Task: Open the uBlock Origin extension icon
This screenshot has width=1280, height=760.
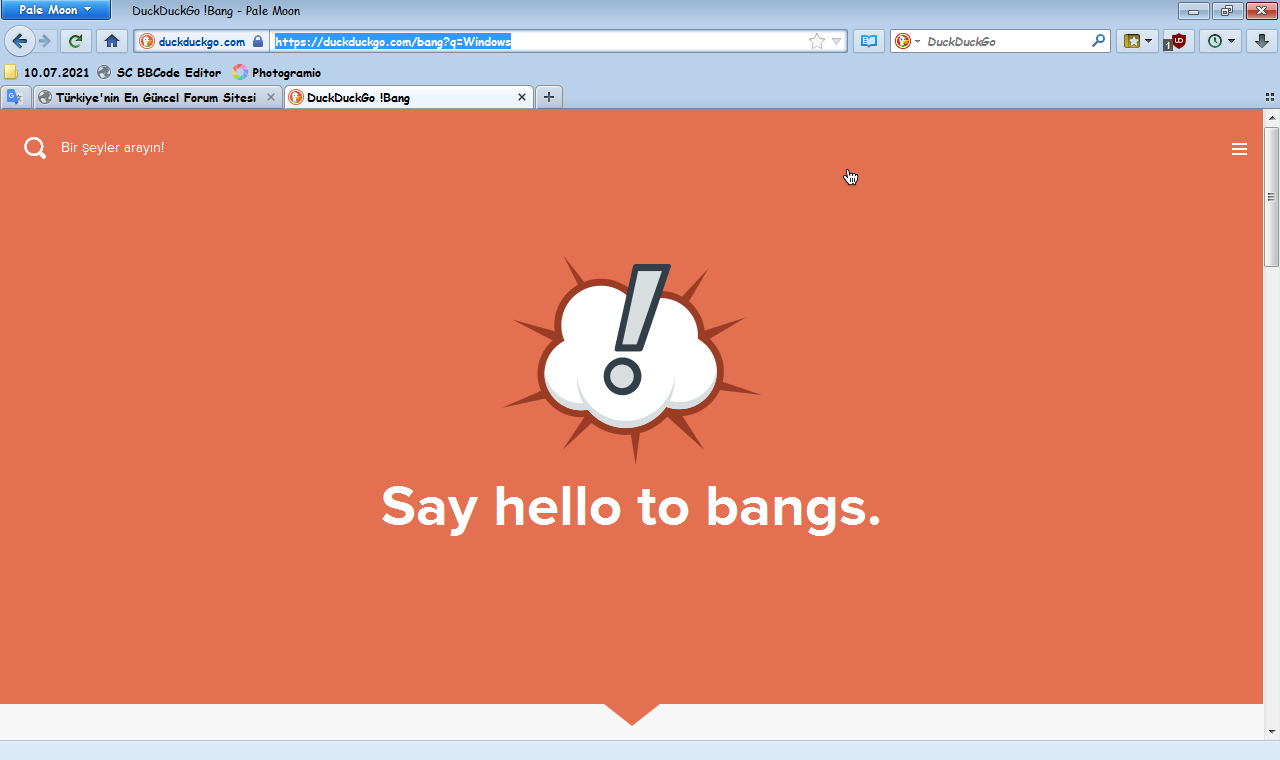Action: point(1177,41)
